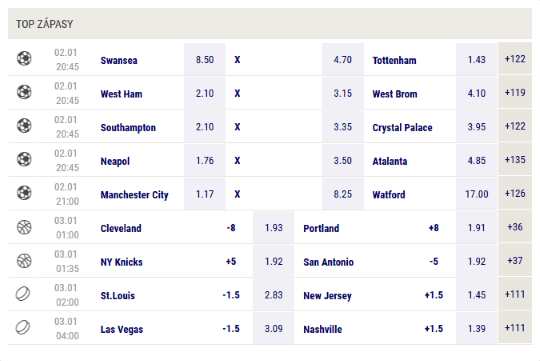Choose Cleveland -8 handicap odds 1.93
540x361 pixels.
(x=273, y=228)
